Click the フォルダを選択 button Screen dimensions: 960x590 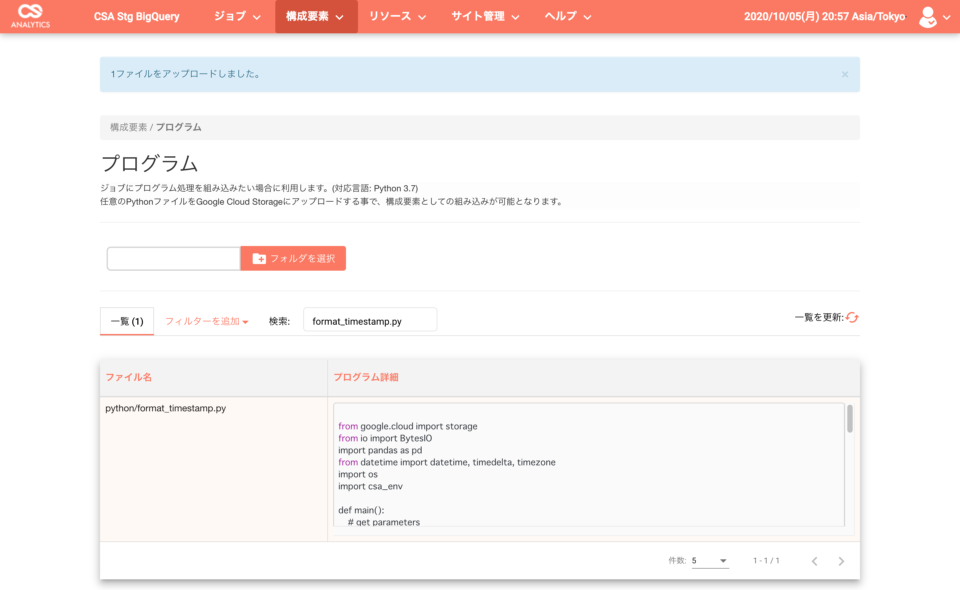[x=293, y=258]
